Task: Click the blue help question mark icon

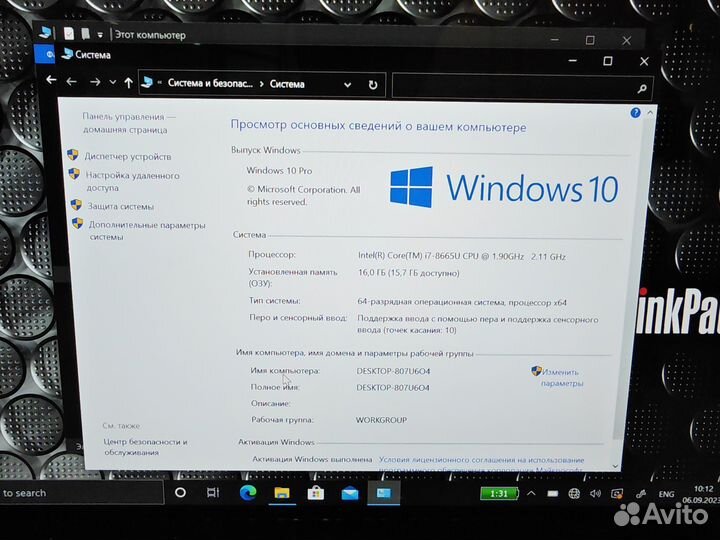Action: [x=636, y=113]
